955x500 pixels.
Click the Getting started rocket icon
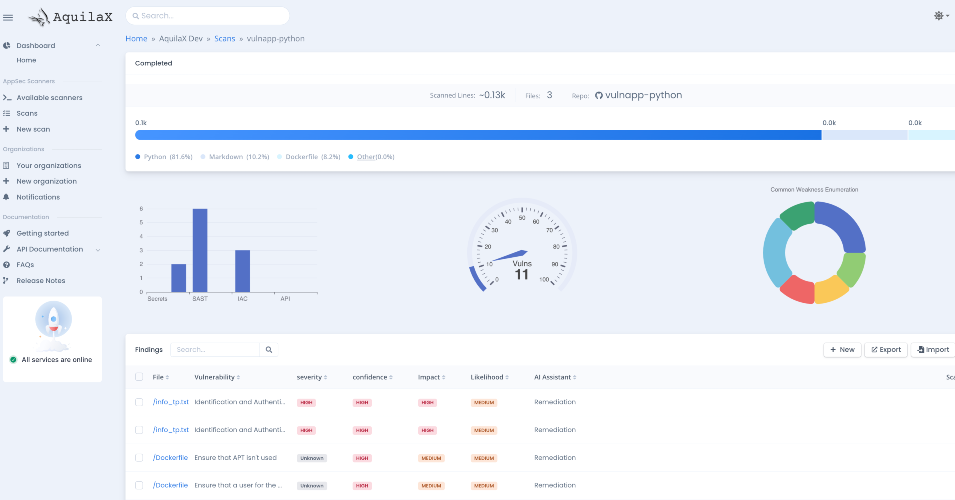click(x=7, y=233)
